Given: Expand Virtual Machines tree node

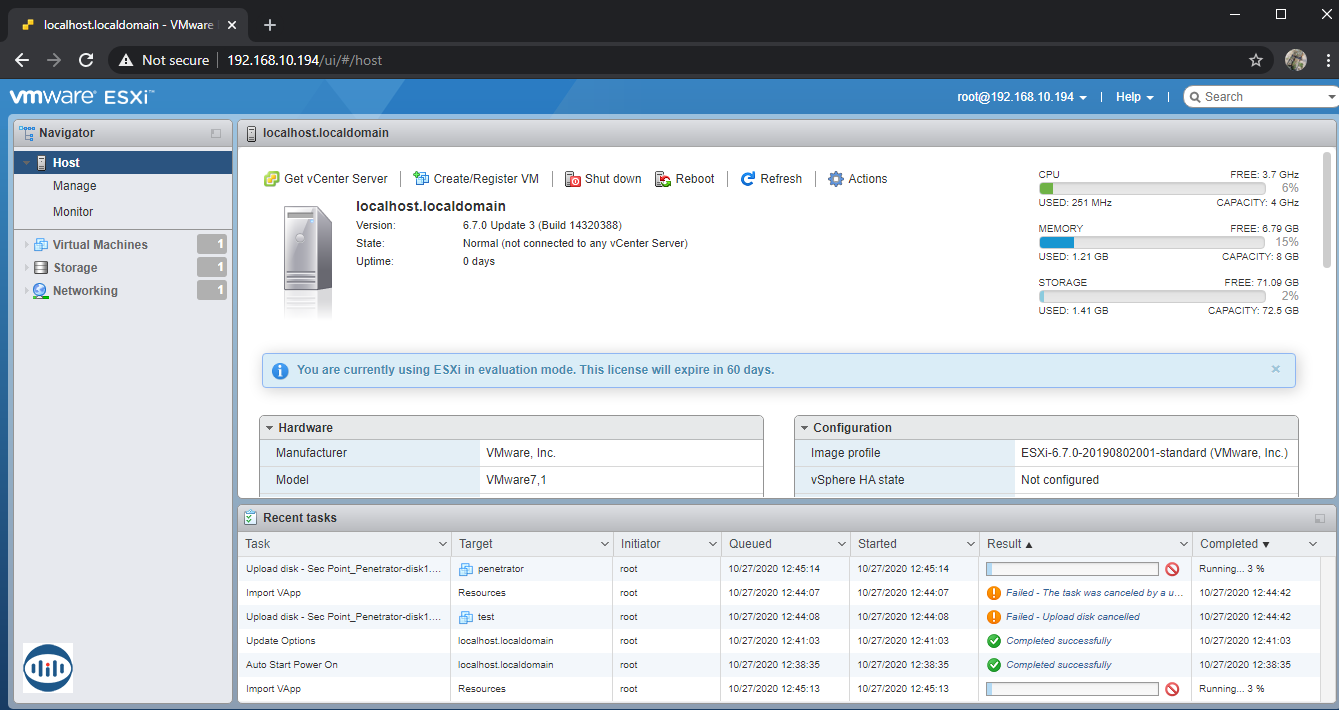Looking at the screenshot, I should (26, 245).
